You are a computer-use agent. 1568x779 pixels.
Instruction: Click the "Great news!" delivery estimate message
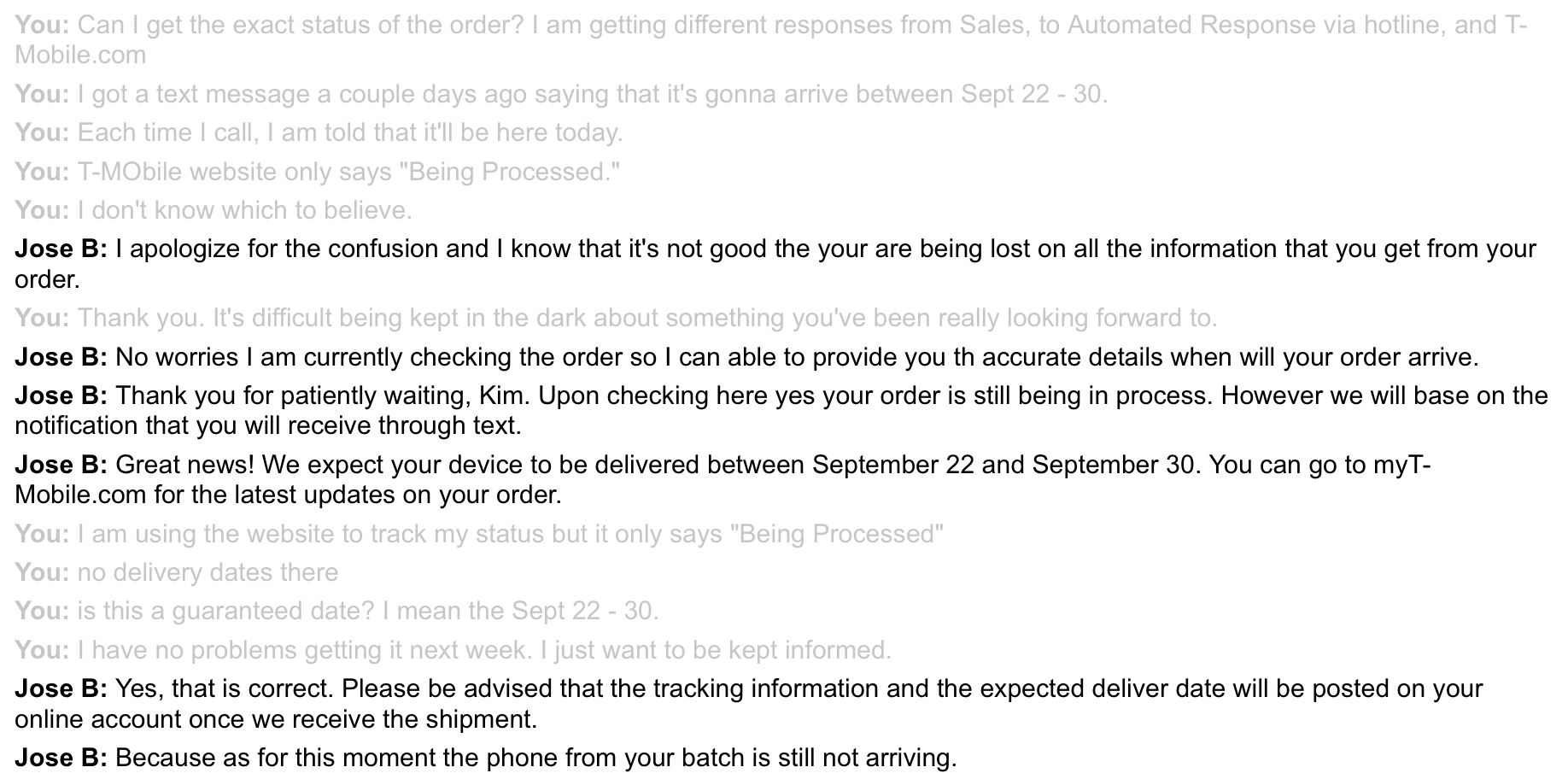(723, 480)
